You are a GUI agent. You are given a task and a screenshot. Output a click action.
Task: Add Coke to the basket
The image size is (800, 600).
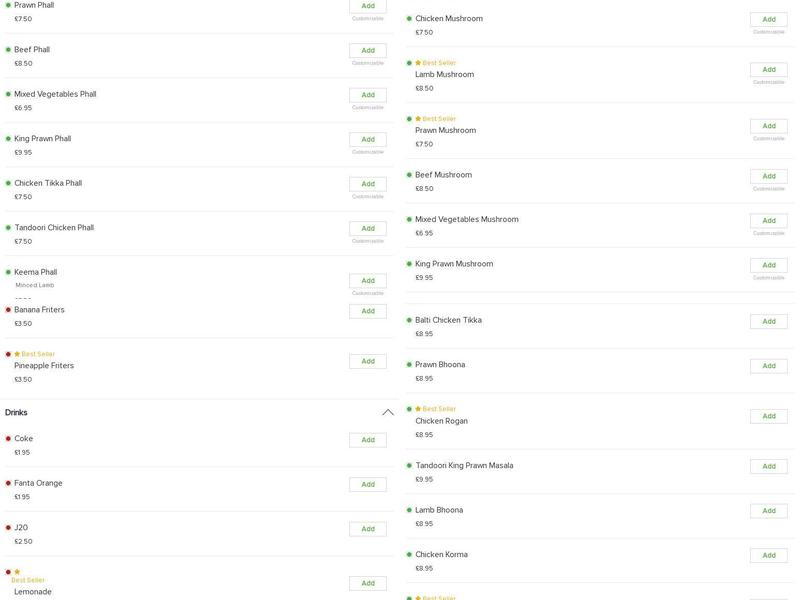[x=368, y=440]
